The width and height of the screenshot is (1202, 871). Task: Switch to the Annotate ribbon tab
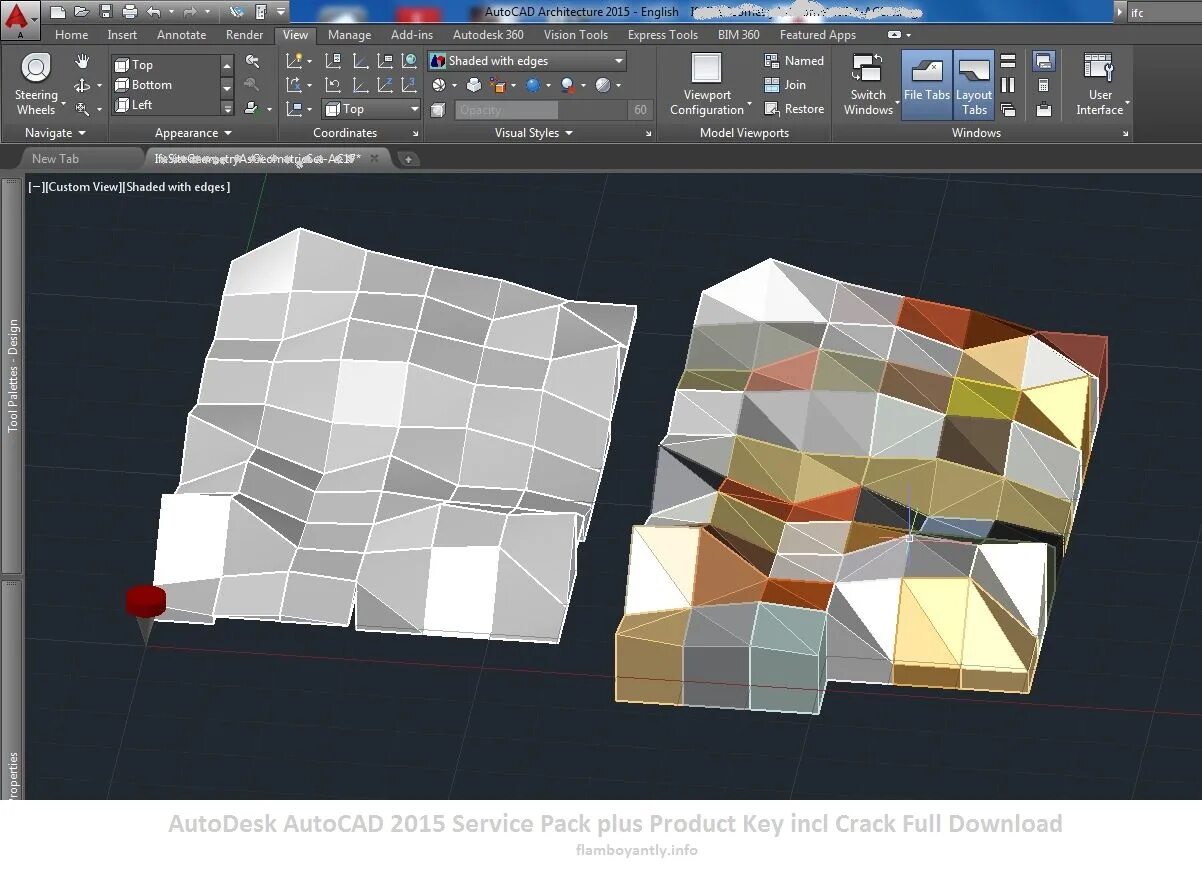(x=181, y=35)
